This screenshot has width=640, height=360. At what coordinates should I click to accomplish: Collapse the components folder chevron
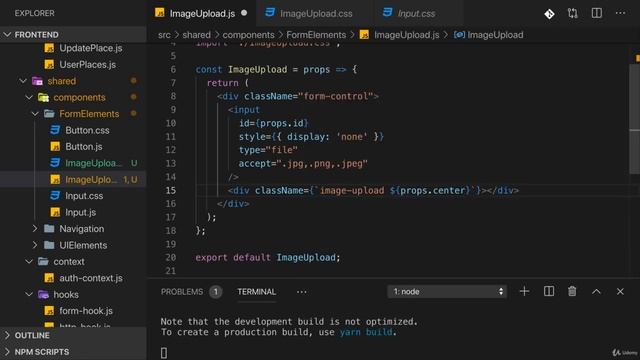point(29,97)
